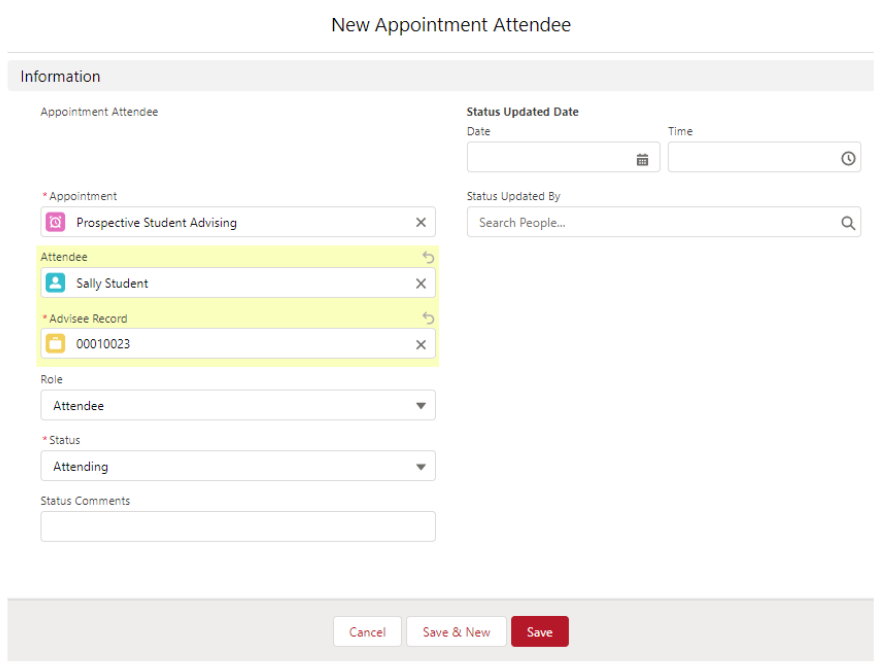Select the Prospective Student Advising text
The height and width of the screenshot is (663, 876).
coord(156,223)
